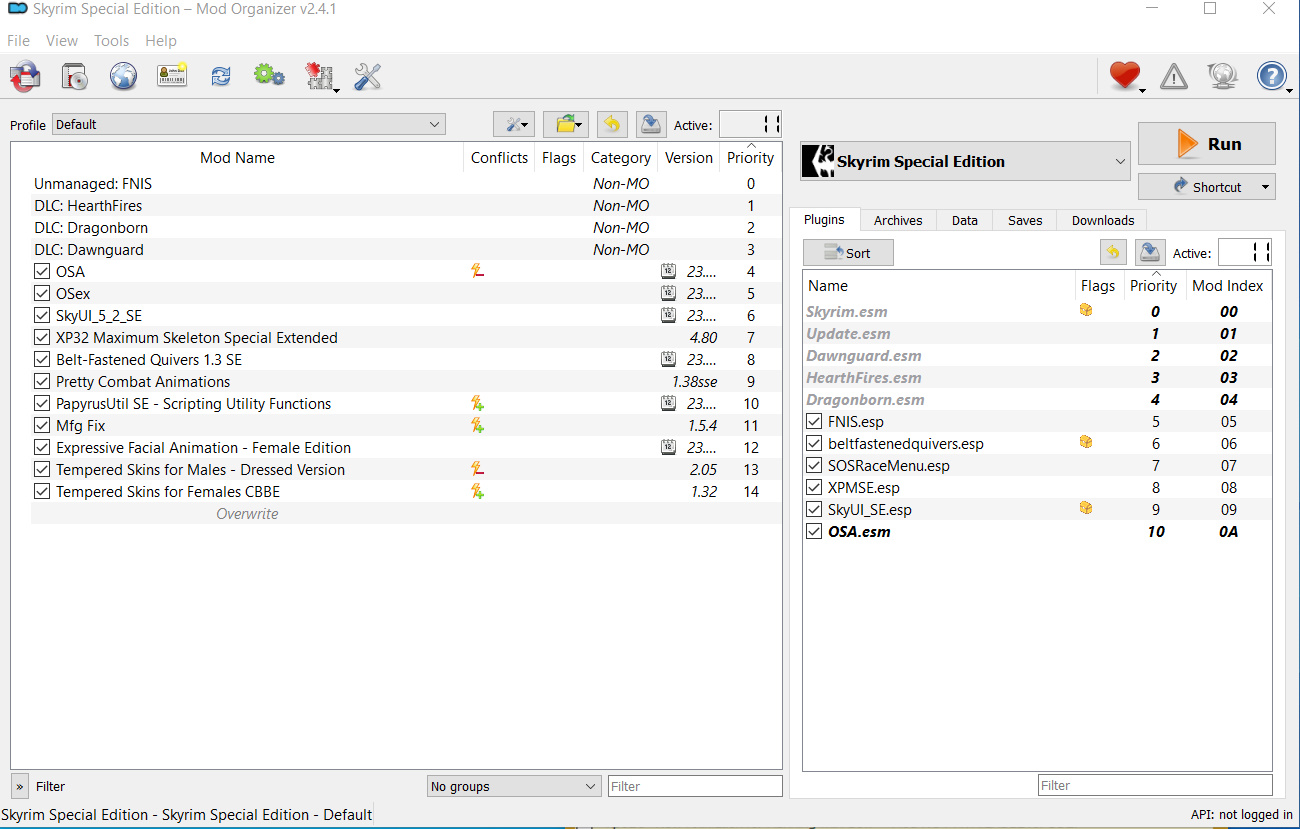This screenshot has height=829, width=1300.
Task: Click the red heart endorse icon
Action: 1125,76
